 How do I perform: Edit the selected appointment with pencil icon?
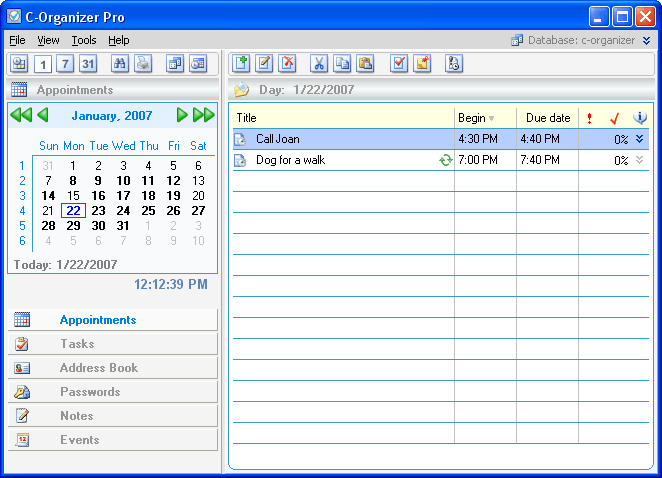pyautogui.click(x=264, y=64)
